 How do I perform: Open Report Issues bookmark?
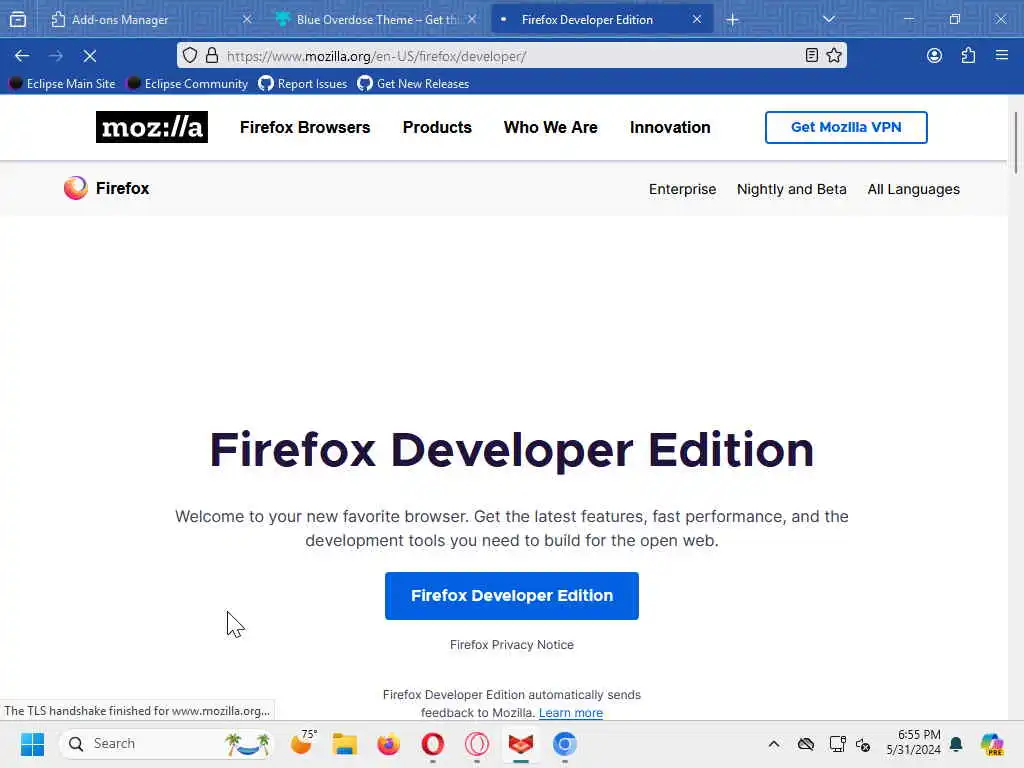[x=302, y=84]
